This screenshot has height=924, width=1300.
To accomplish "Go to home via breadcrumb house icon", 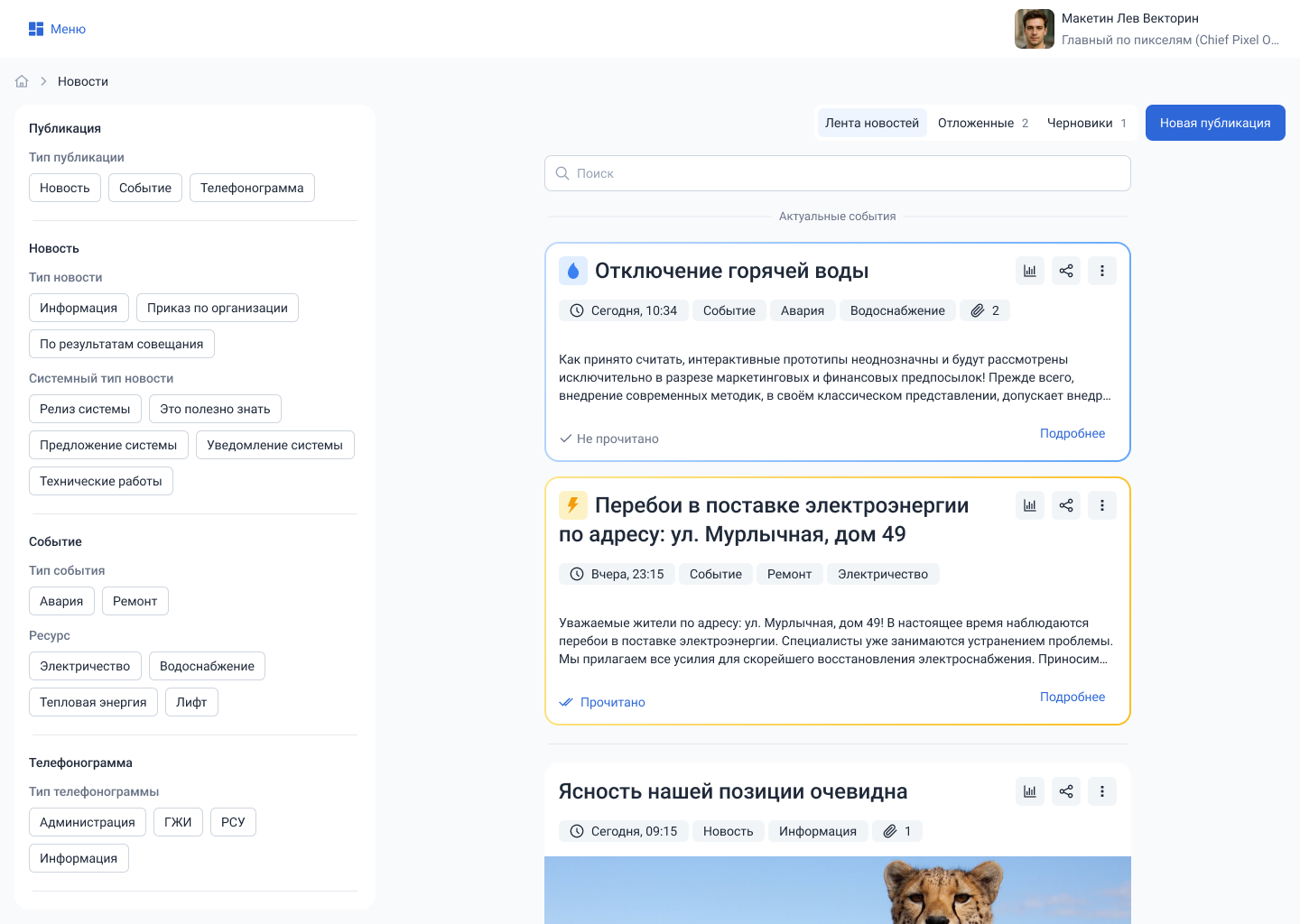I will (x=22, y=81).
